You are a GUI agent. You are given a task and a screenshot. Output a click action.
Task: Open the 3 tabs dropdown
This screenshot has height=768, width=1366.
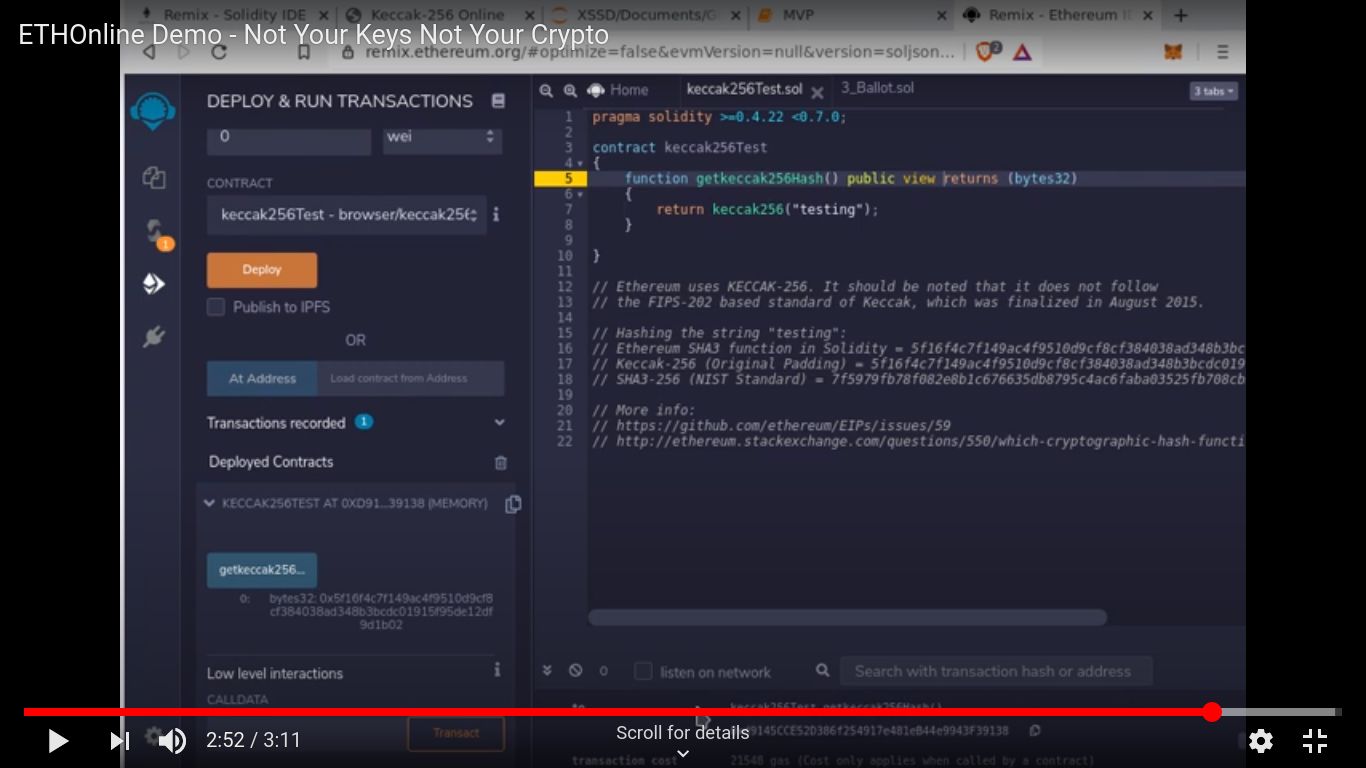[x=1214, y=91]
